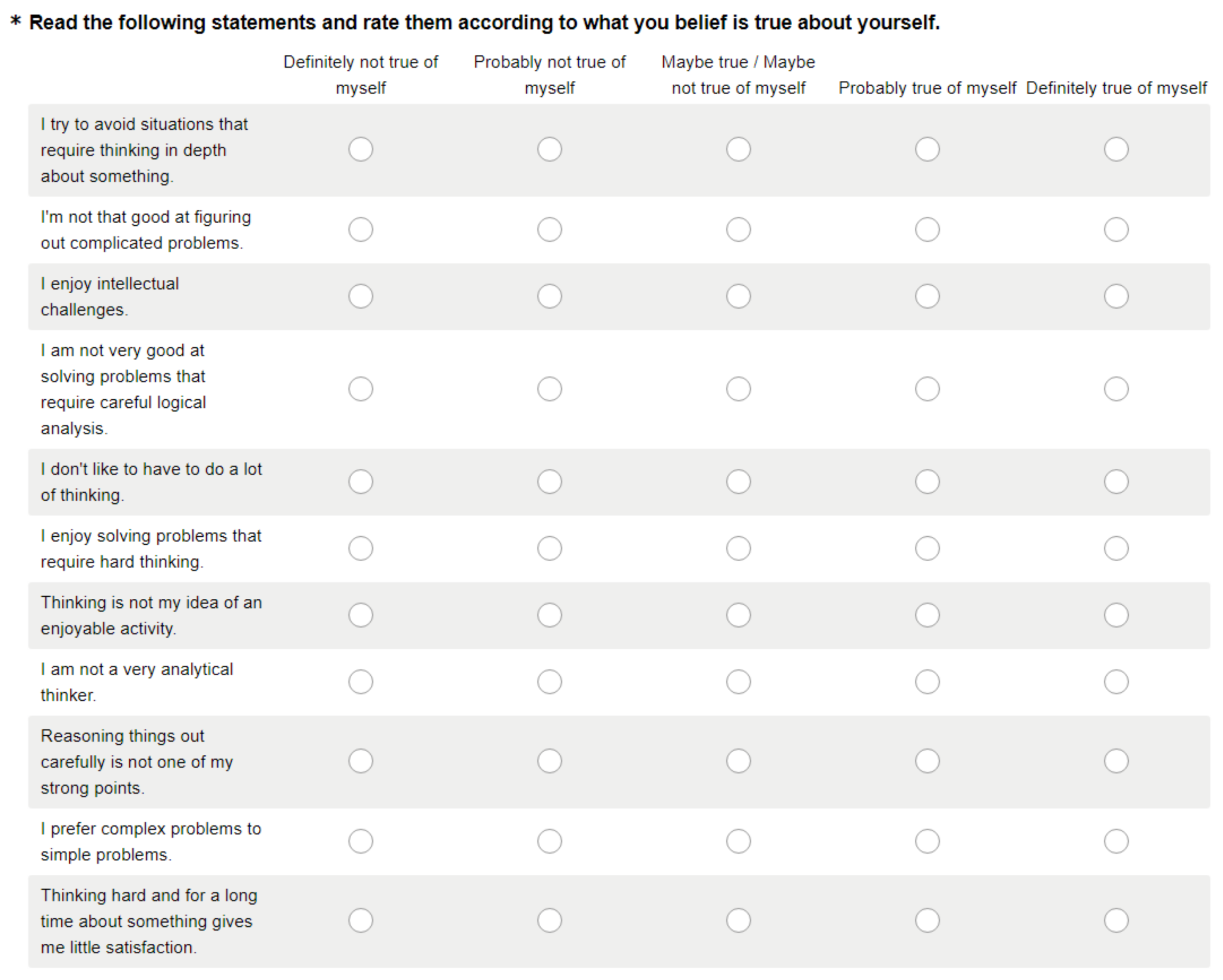Select 'Probably true' for avoiding in-depth thinking situations
Image resolution: width=1223 pixels, height=980 pixels.
[x=927, y=150]
